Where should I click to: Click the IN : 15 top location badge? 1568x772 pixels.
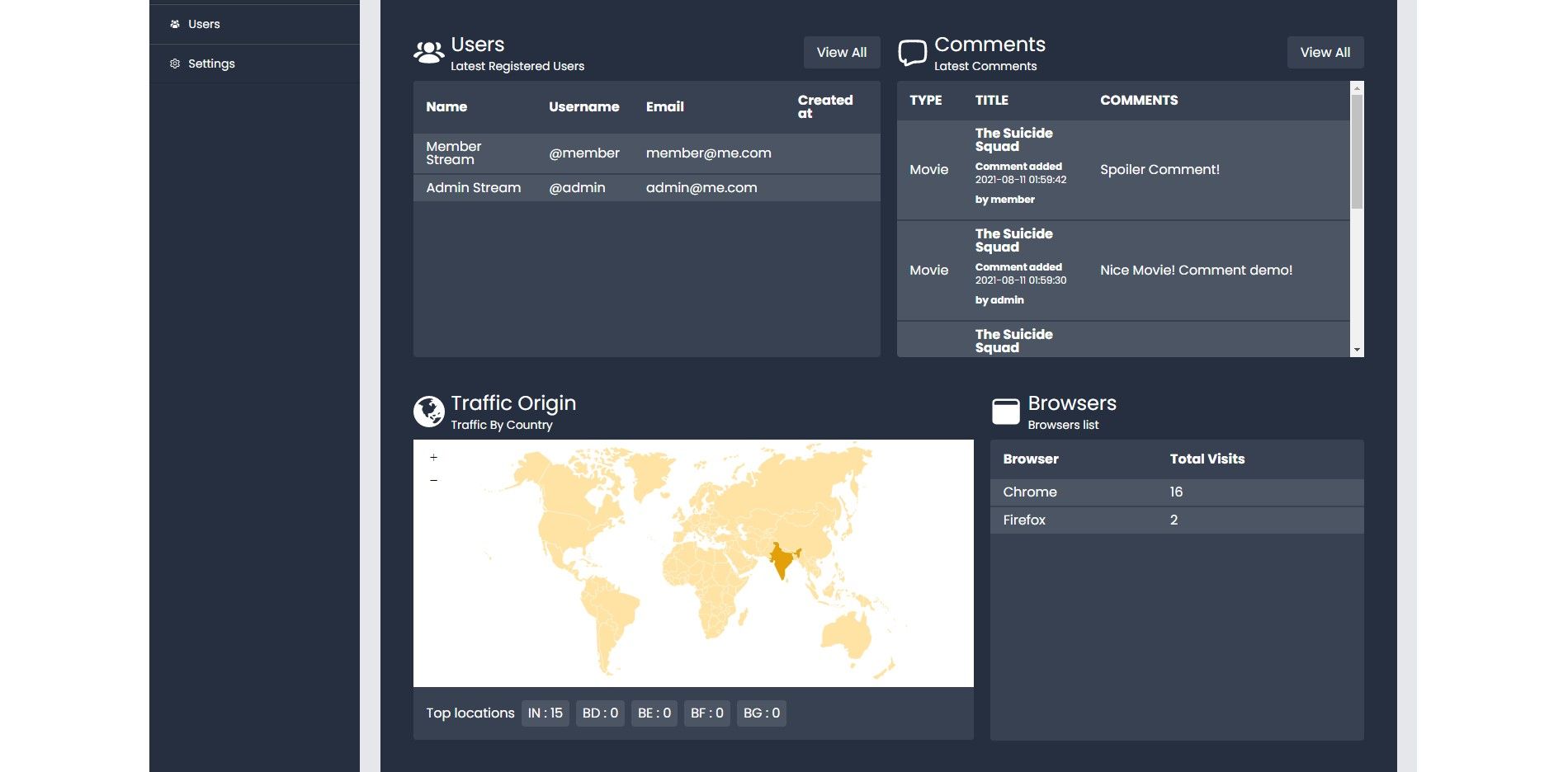[x=545, y=713]
